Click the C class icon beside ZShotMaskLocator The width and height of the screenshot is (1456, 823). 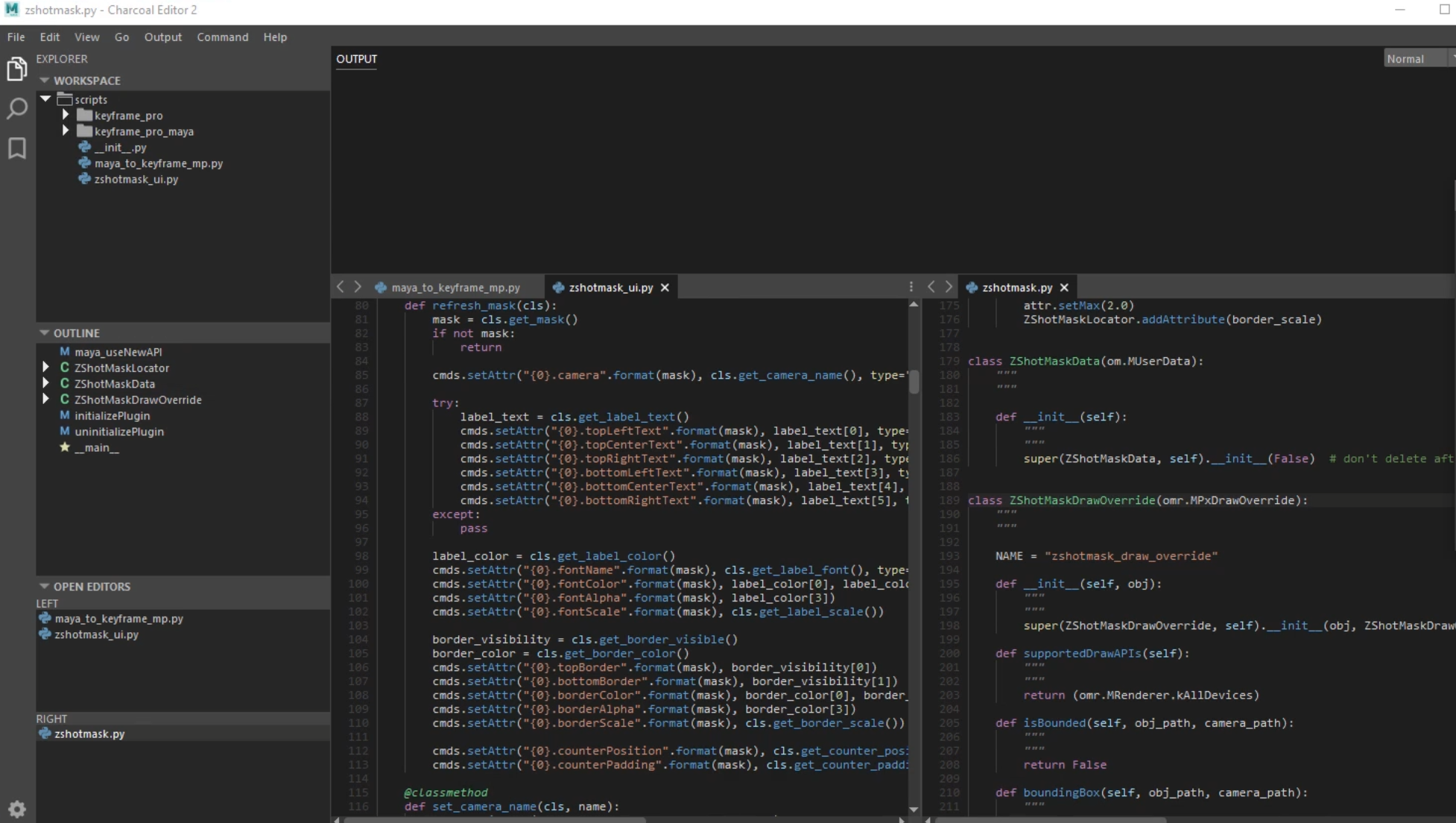coord(65,368)
